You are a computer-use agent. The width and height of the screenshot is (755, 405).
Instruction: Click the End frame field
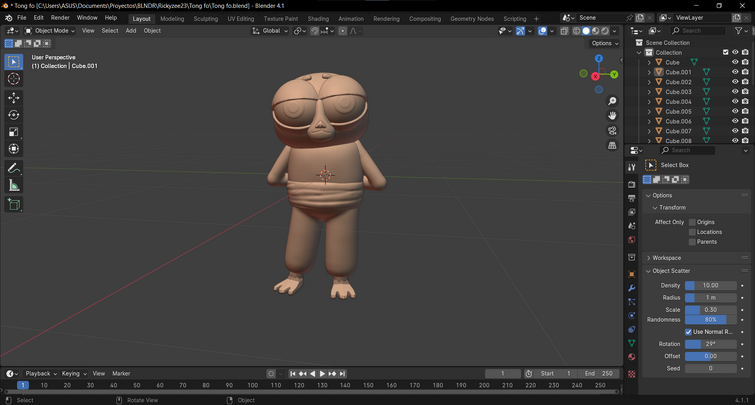pyautogui.click(x=599, y=374)
